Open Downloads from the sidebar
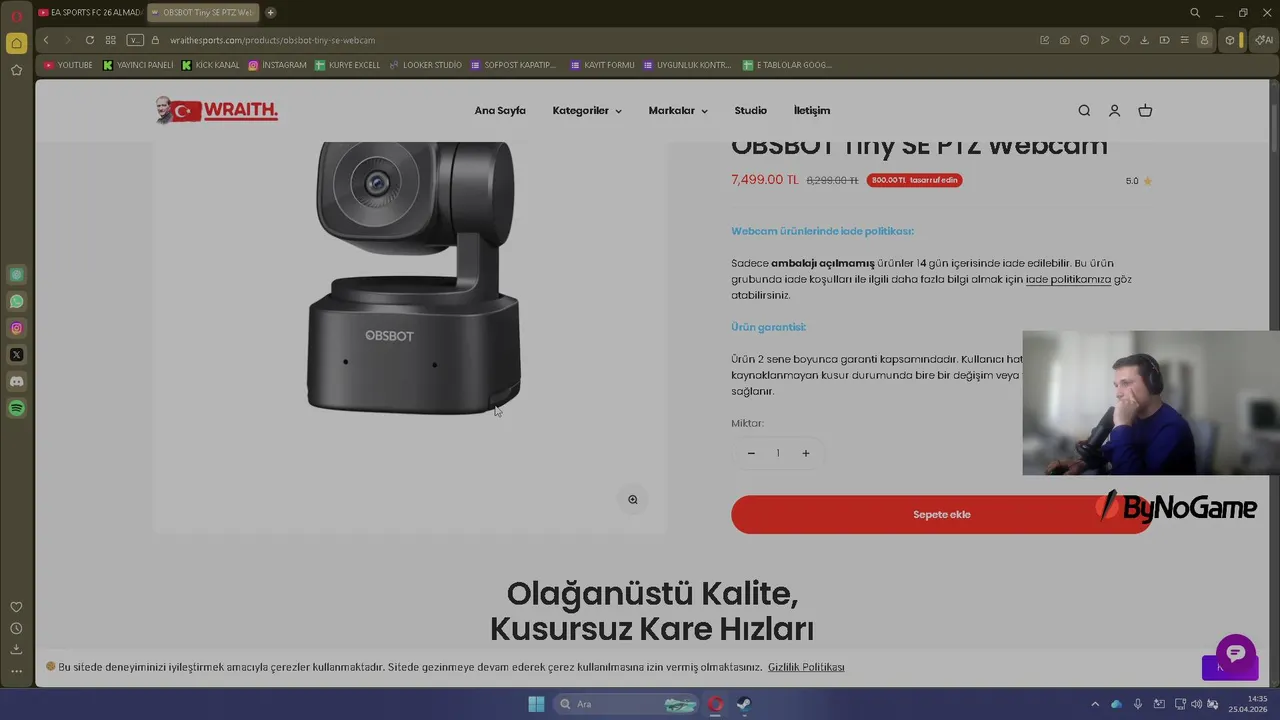This screenshot has height=720, width=1280. coord(16,650)
